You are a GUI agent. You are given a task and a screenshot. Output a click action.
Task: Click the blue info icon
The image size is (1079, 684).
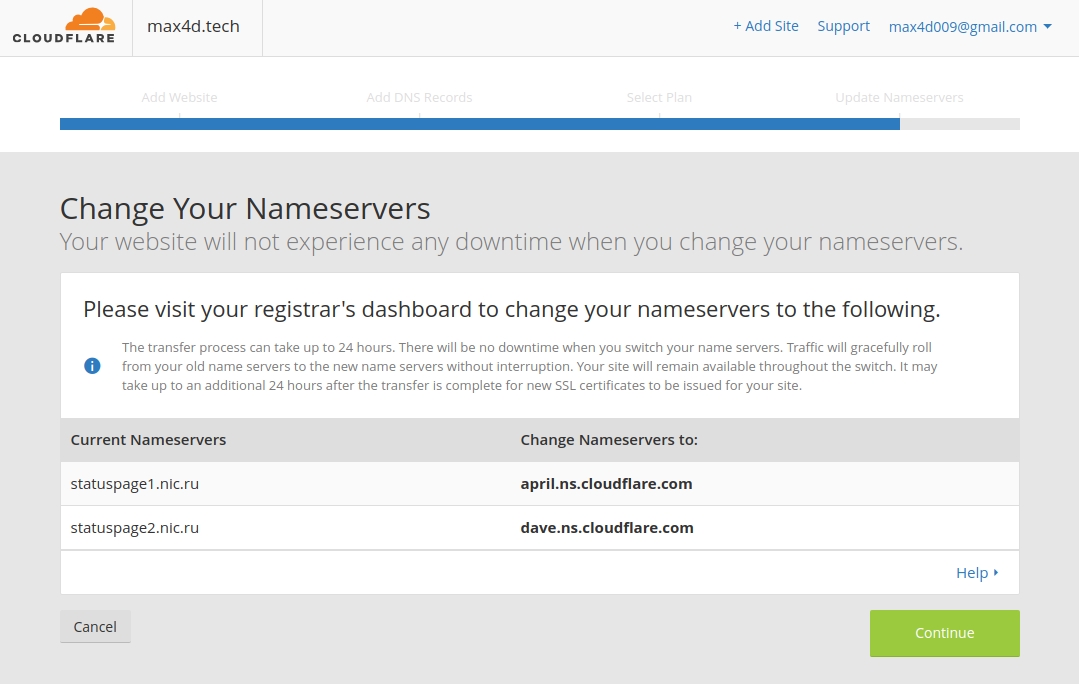pyautogui.click(x=92, y=366)
